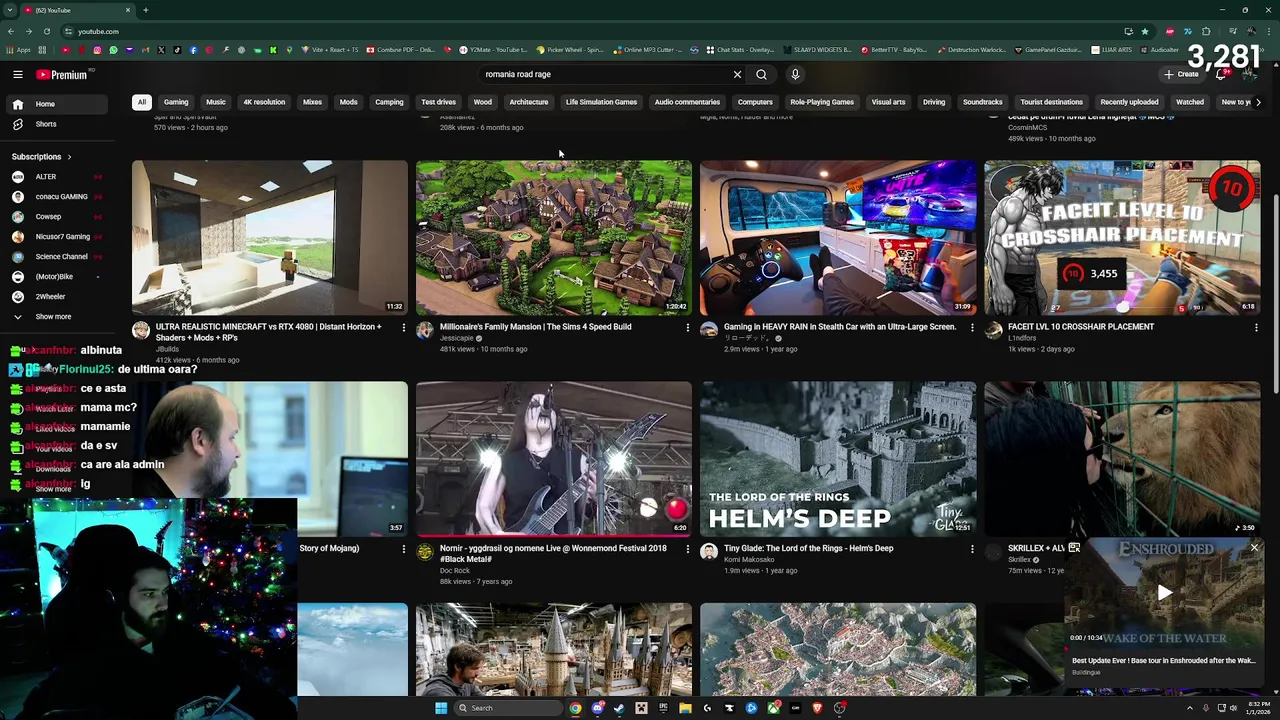Screen dimensions: 1280x720
Task: Play the Enshrouded miniplayer video
Action: [1165, 593]
